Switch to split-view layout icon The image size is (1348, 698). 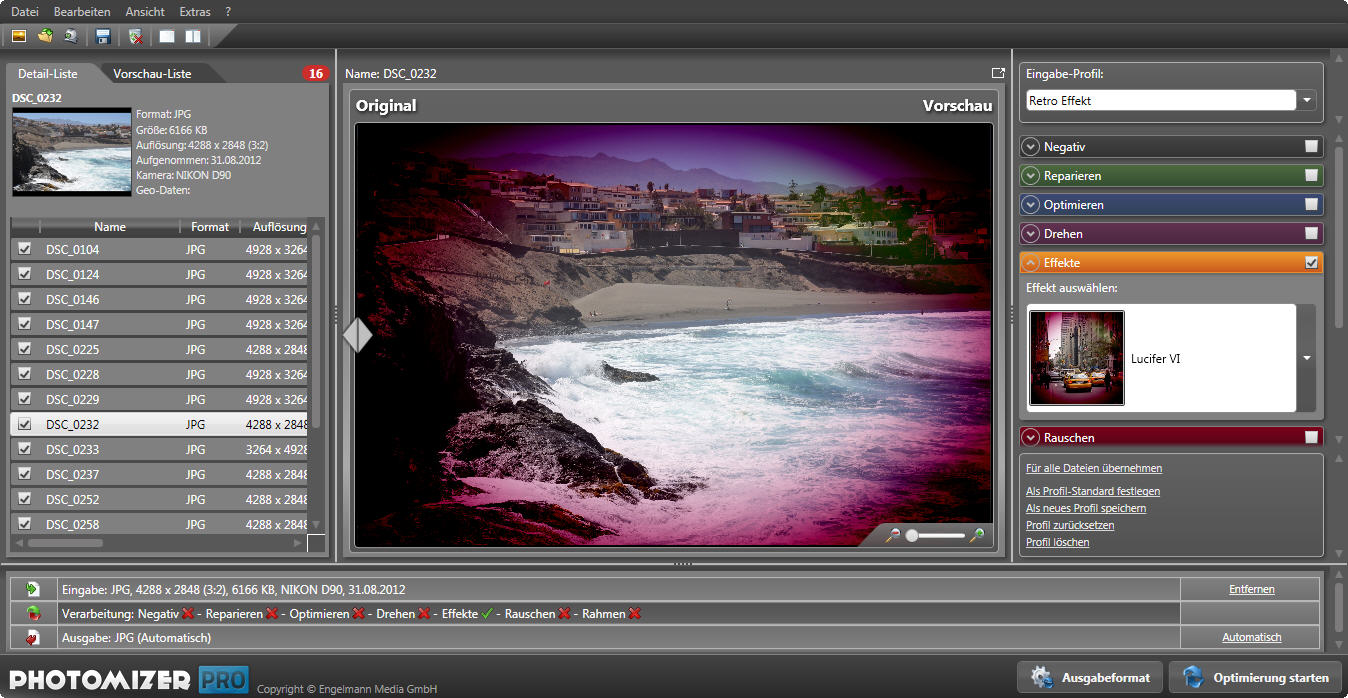193,37
